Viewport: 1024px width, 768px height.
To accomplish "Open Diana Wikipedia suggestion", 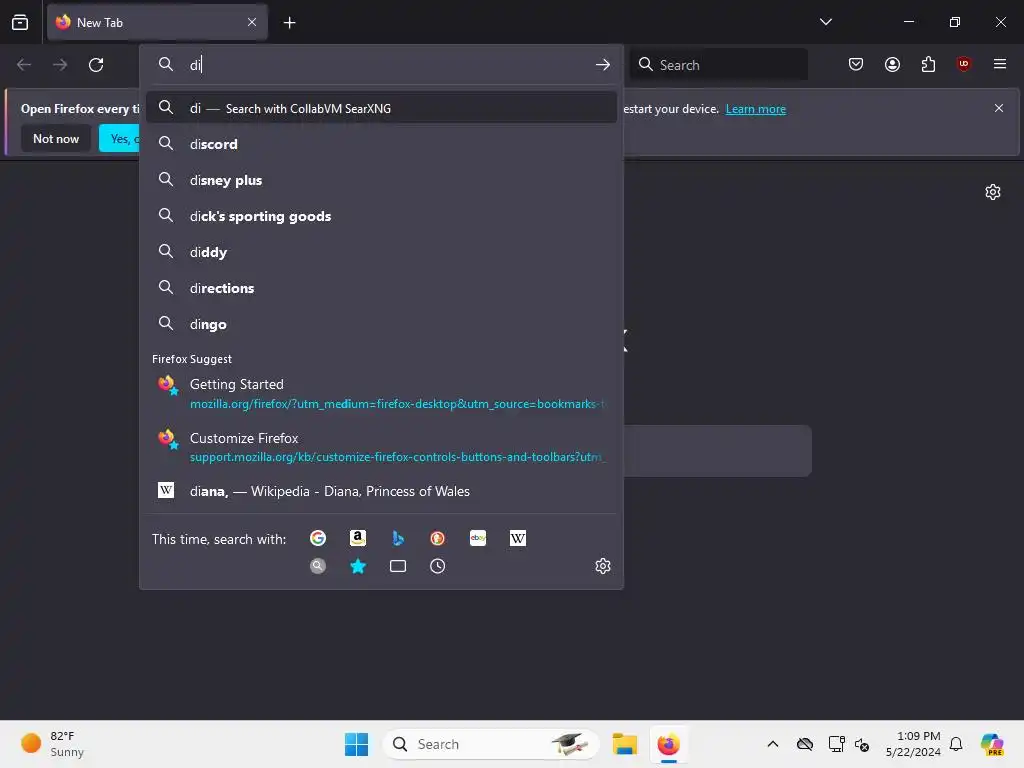I will [381, 491].
